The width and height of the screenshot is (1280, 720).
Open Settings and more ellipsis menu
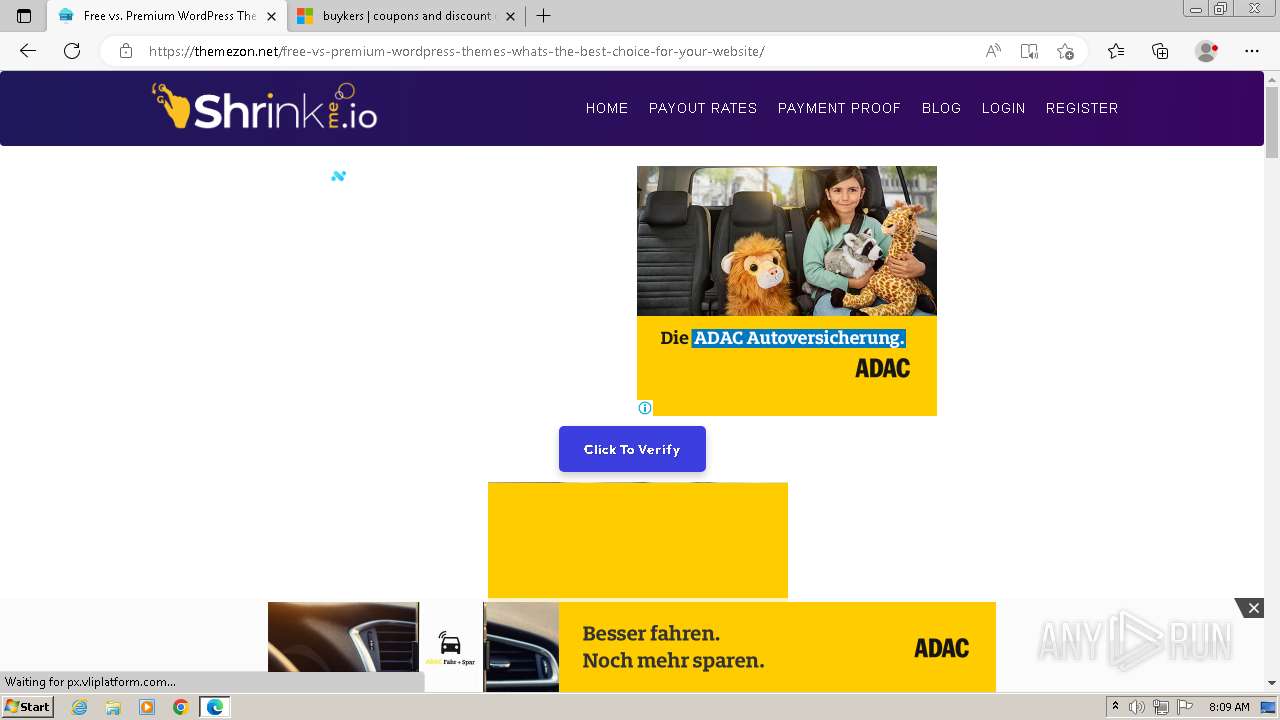(1252, 51)
